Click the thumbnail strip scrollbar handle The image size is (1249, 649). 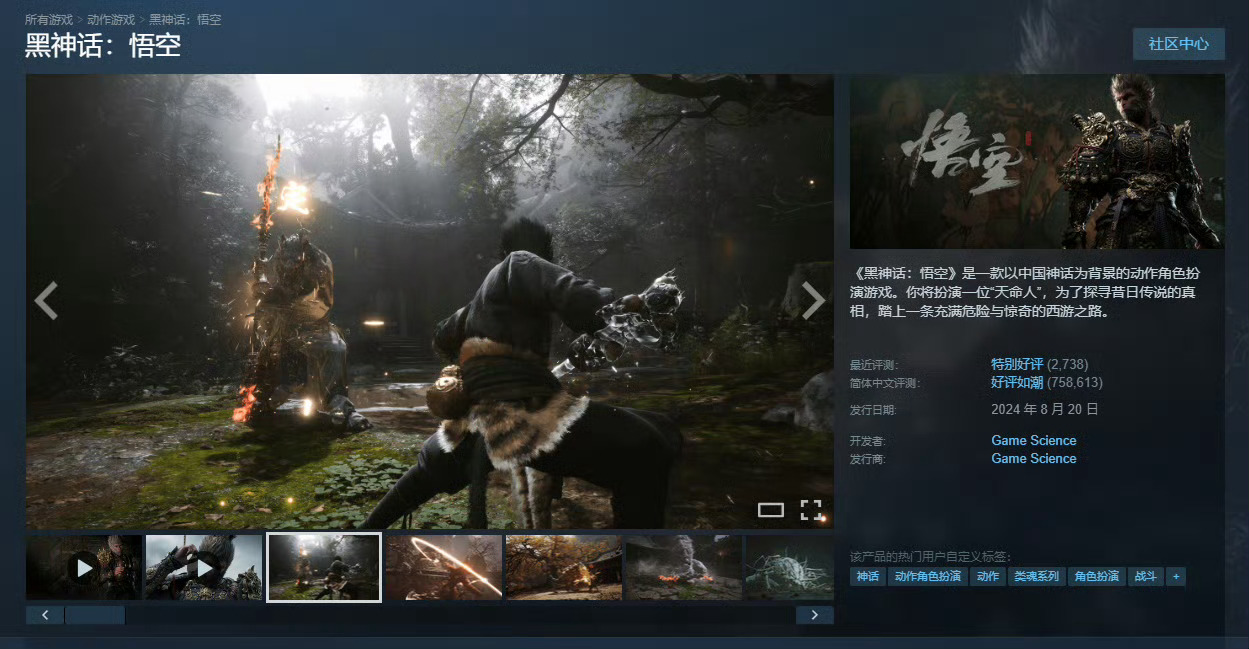[x=95, y=615]
